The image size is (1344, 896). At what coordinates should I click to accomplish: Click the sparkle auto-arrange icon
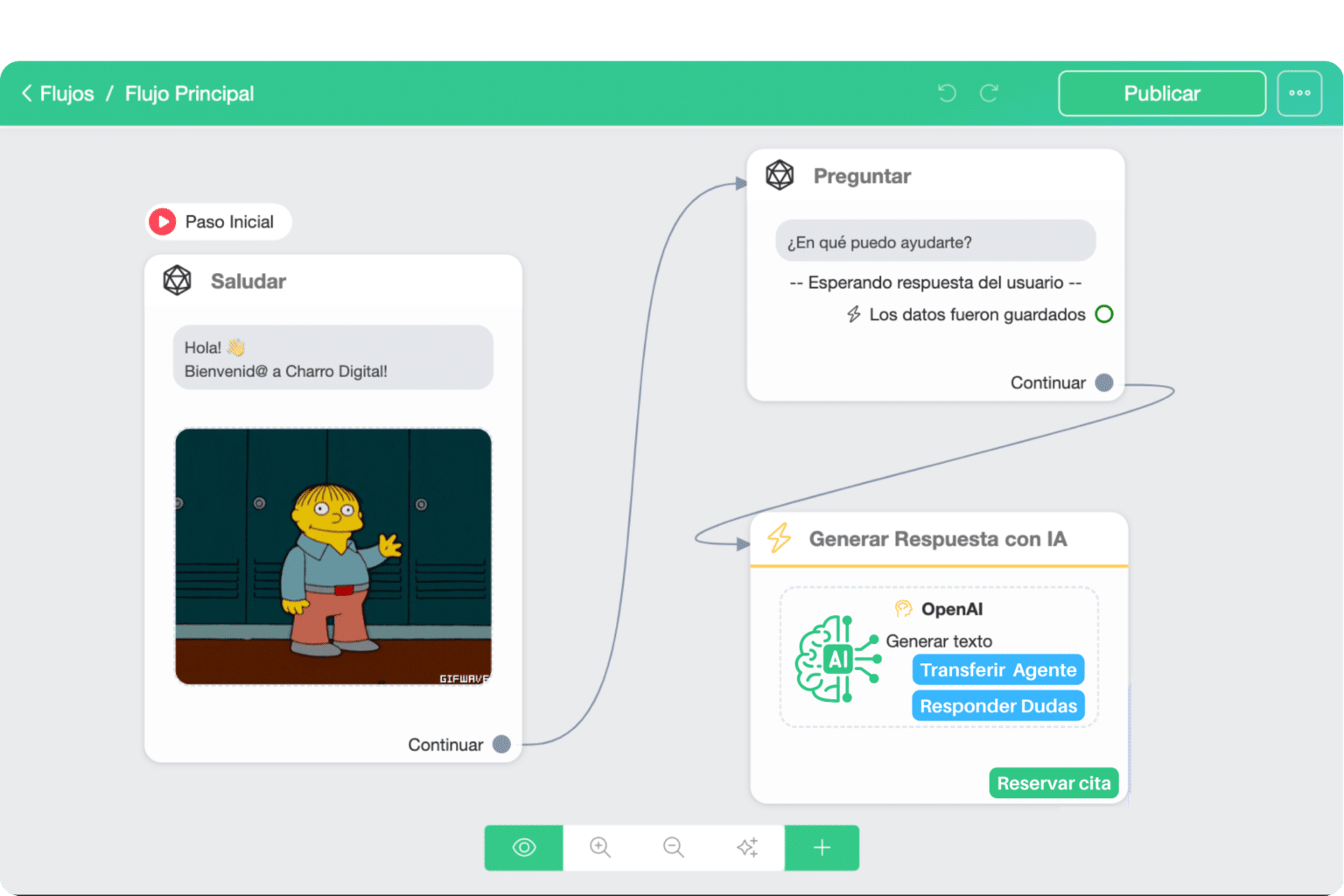click(x=747, y=847)
